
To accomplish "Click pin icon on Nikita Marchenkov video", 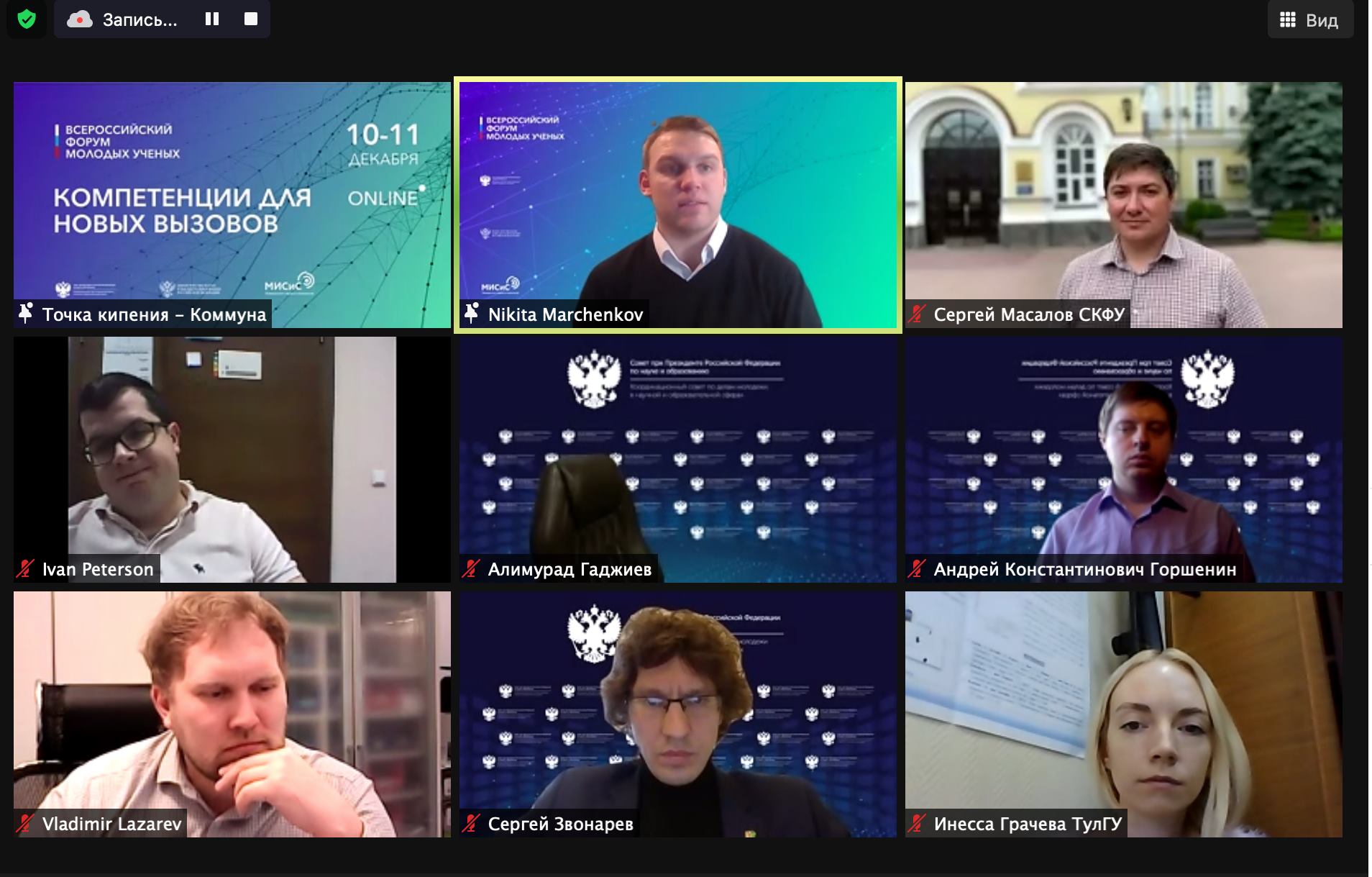I will click(x=472, y=314).
